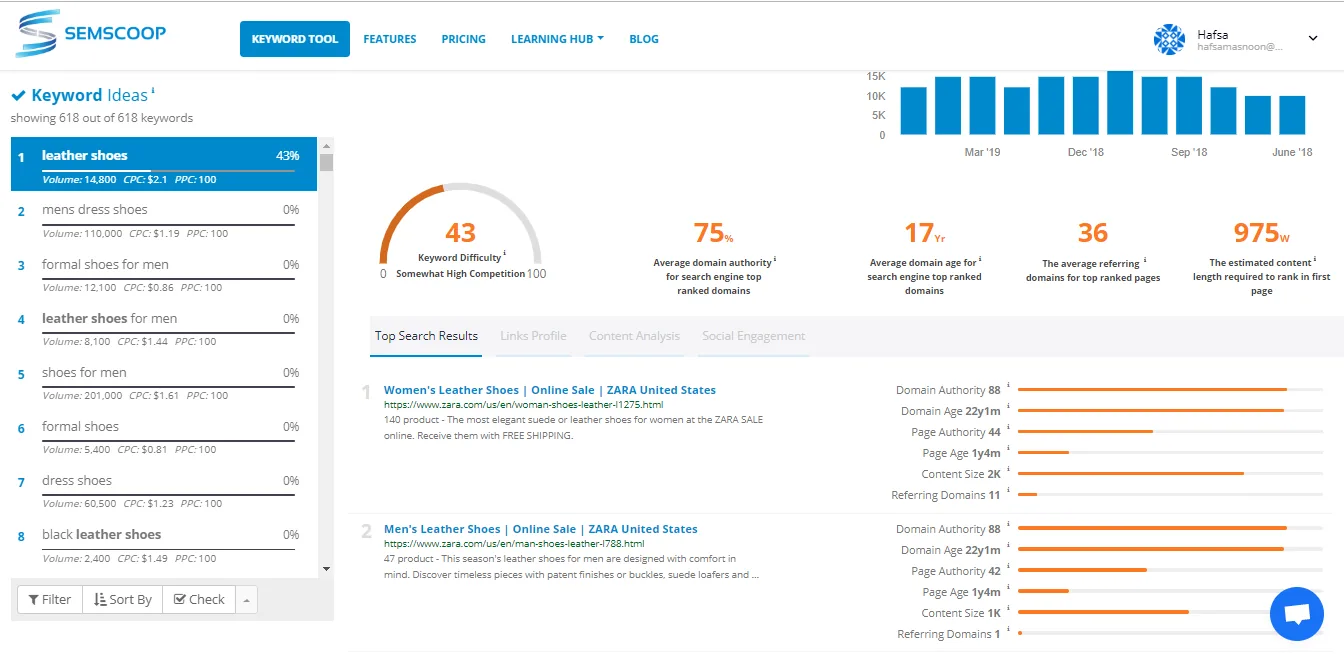Click the Semscoop logo
The image size is (1344, 654).
point(90,32)
